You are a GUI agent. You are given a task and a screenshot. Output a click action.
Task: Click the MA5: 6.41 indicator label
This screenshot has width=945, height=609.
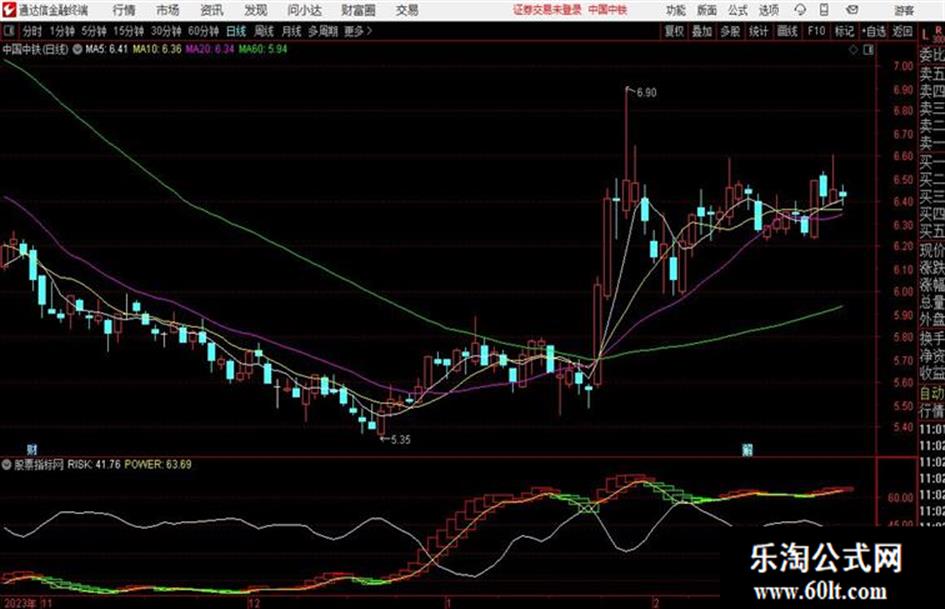pyautogui.click(x=107, y=49)
